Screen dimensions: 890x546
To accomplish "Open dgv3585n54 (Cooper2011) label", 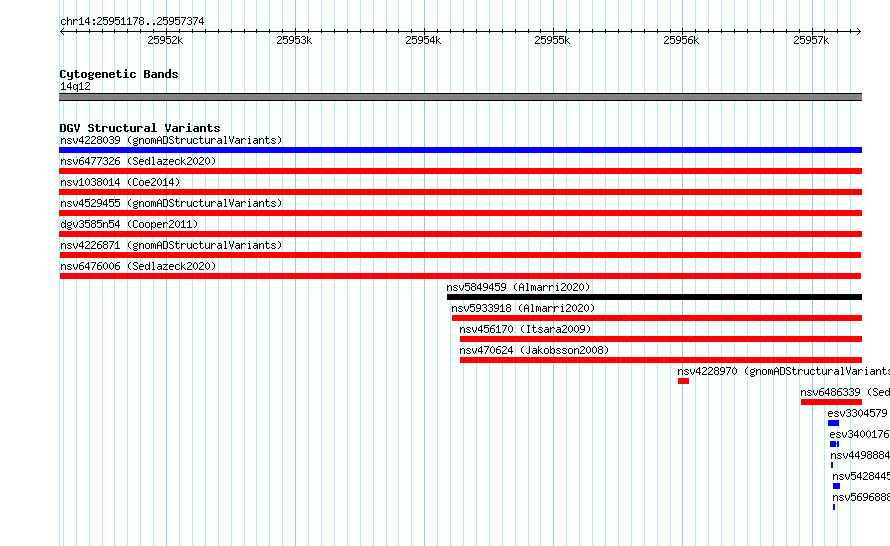I will (x=129, y=224).
